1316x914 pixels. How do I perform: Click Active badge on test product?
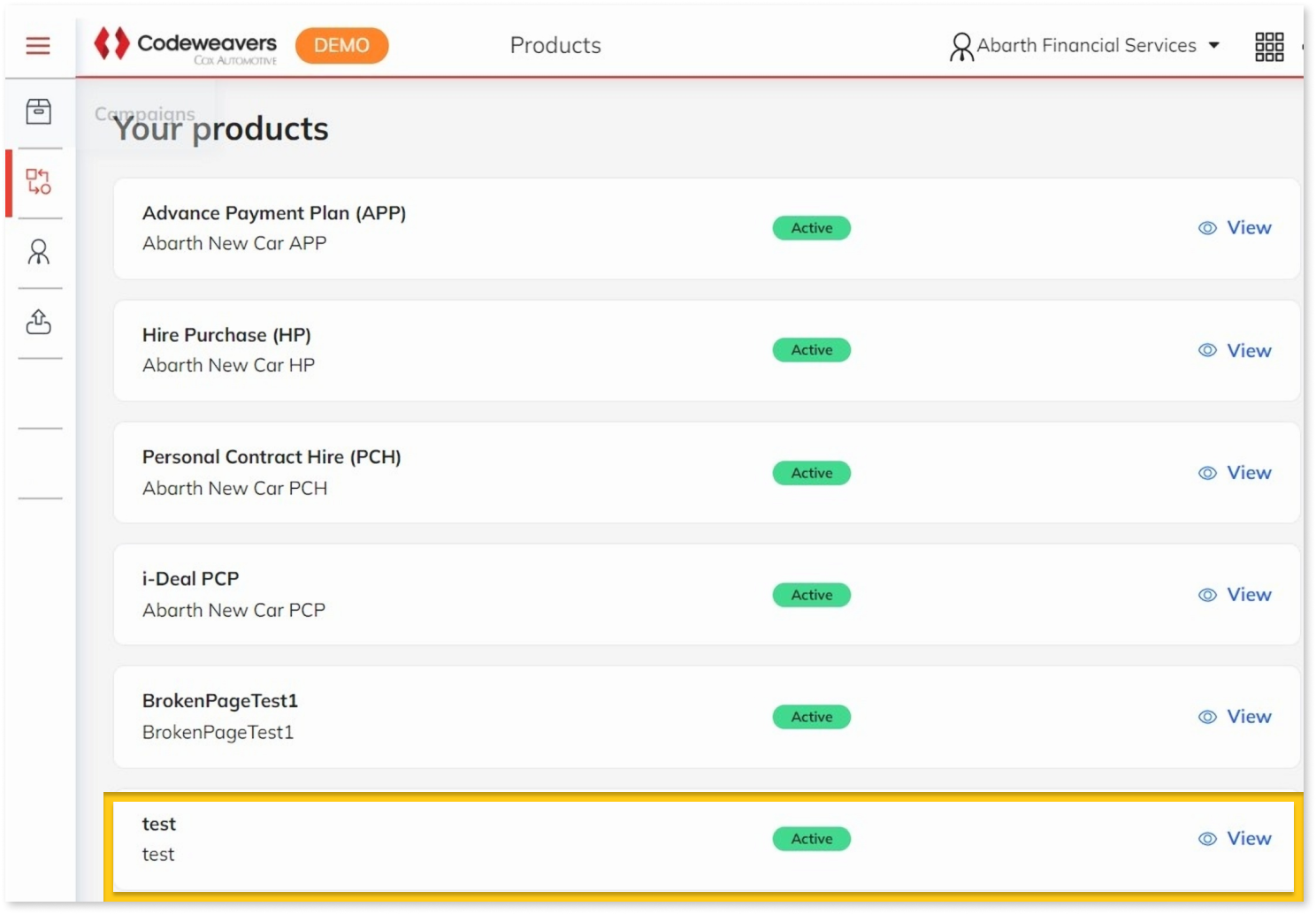click(x=812, y=839)
